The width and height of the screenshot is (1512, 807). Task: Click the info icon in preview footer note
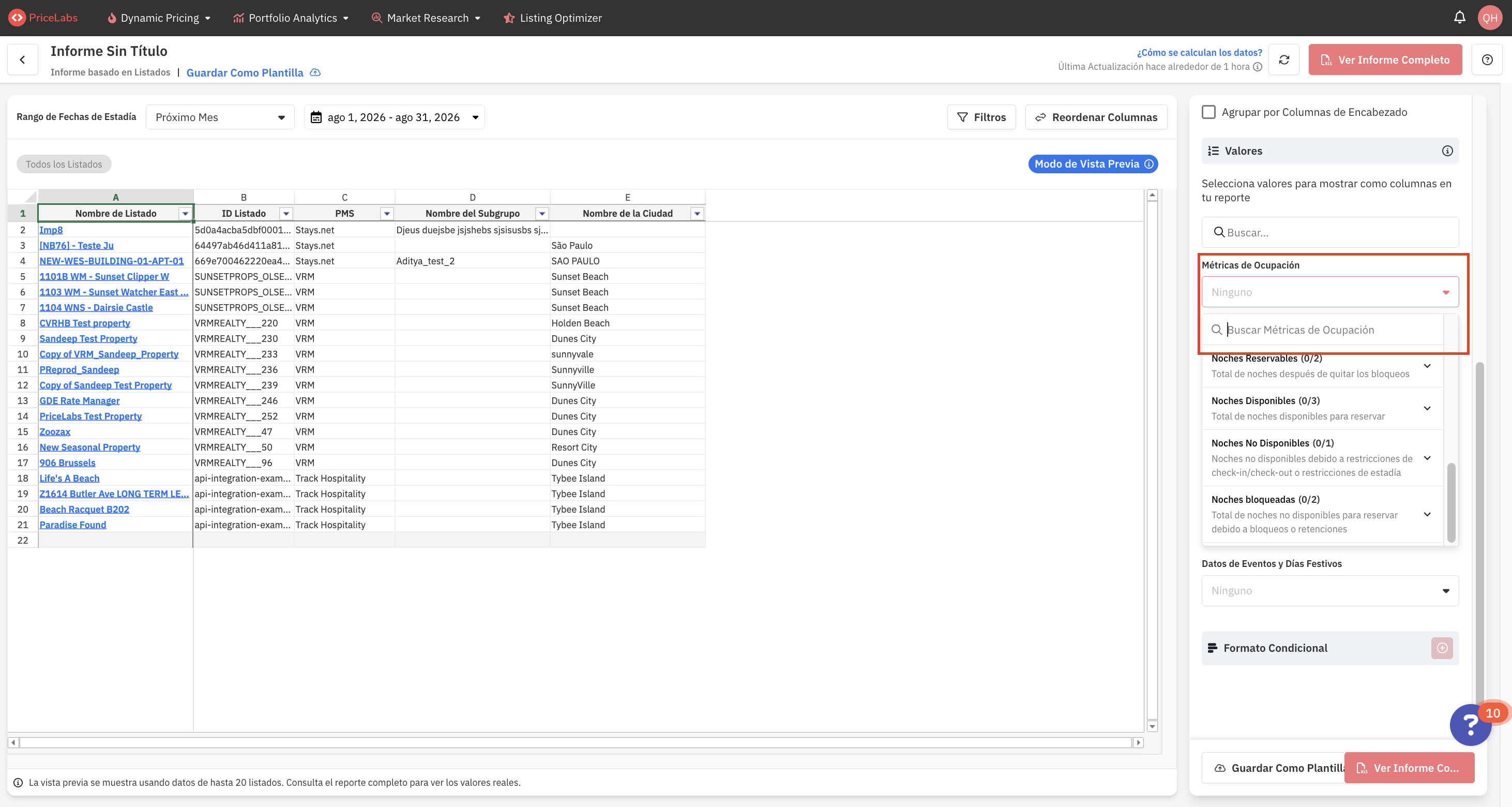coord(18,782)
